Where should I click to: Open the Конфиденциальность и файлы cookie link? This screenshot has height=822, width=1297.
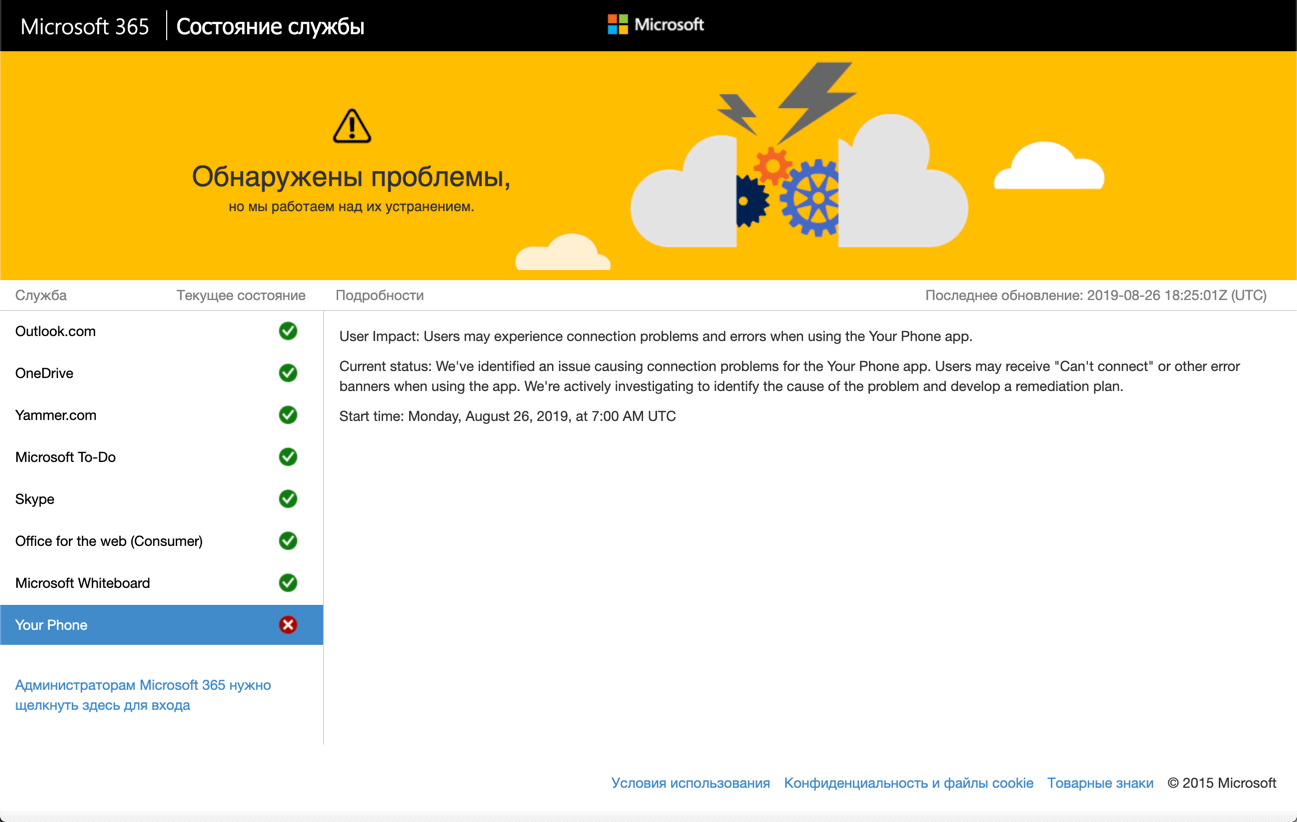pos(908,783)
